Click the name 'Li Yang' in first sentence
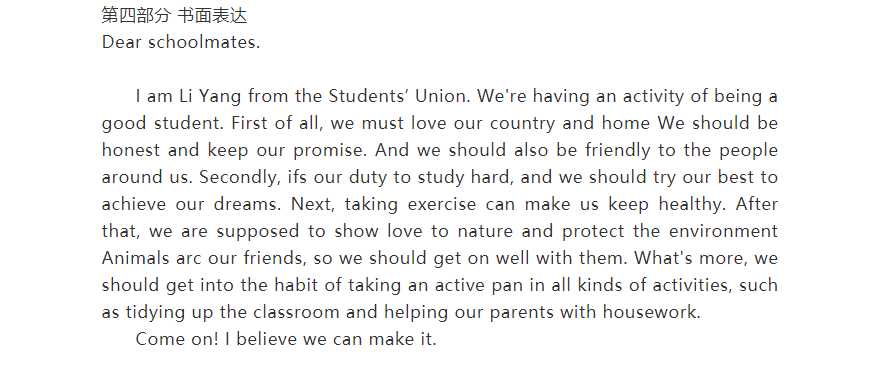The height and width of the screenshot is (377, 873). click(210, 97)
